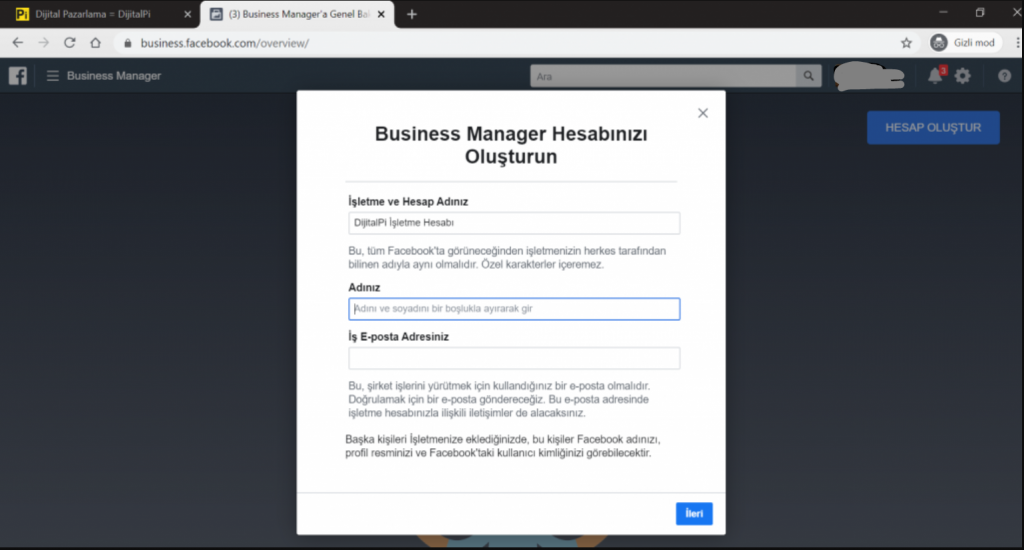This screenshot has height=550, width=1024.
Task: Open the help question mark icon
Action: point(1004,76)
